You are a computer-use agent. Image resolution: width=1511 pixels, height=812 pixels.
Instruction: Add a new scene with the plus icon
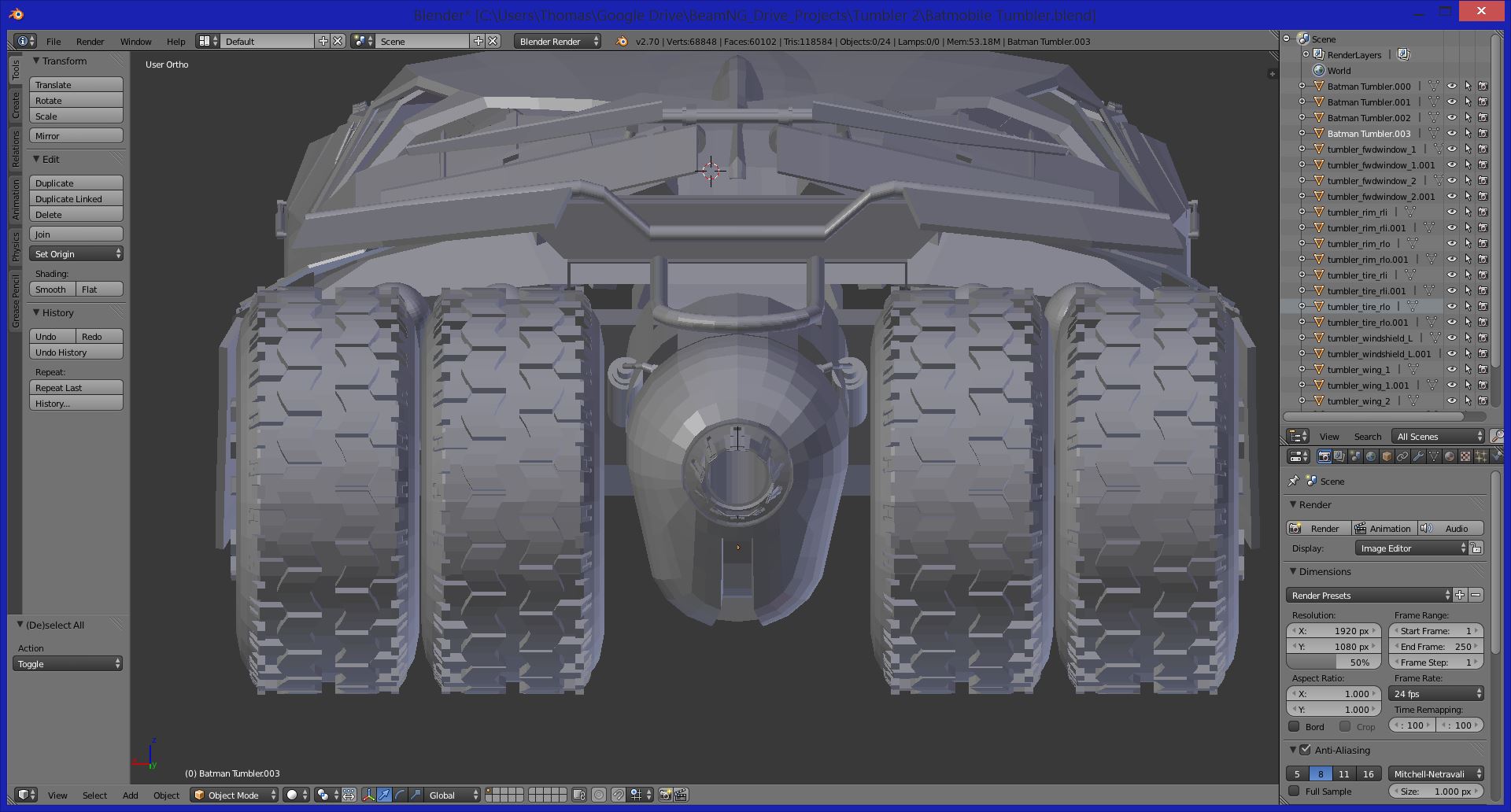pyautogui.click(x=478, y=41)
